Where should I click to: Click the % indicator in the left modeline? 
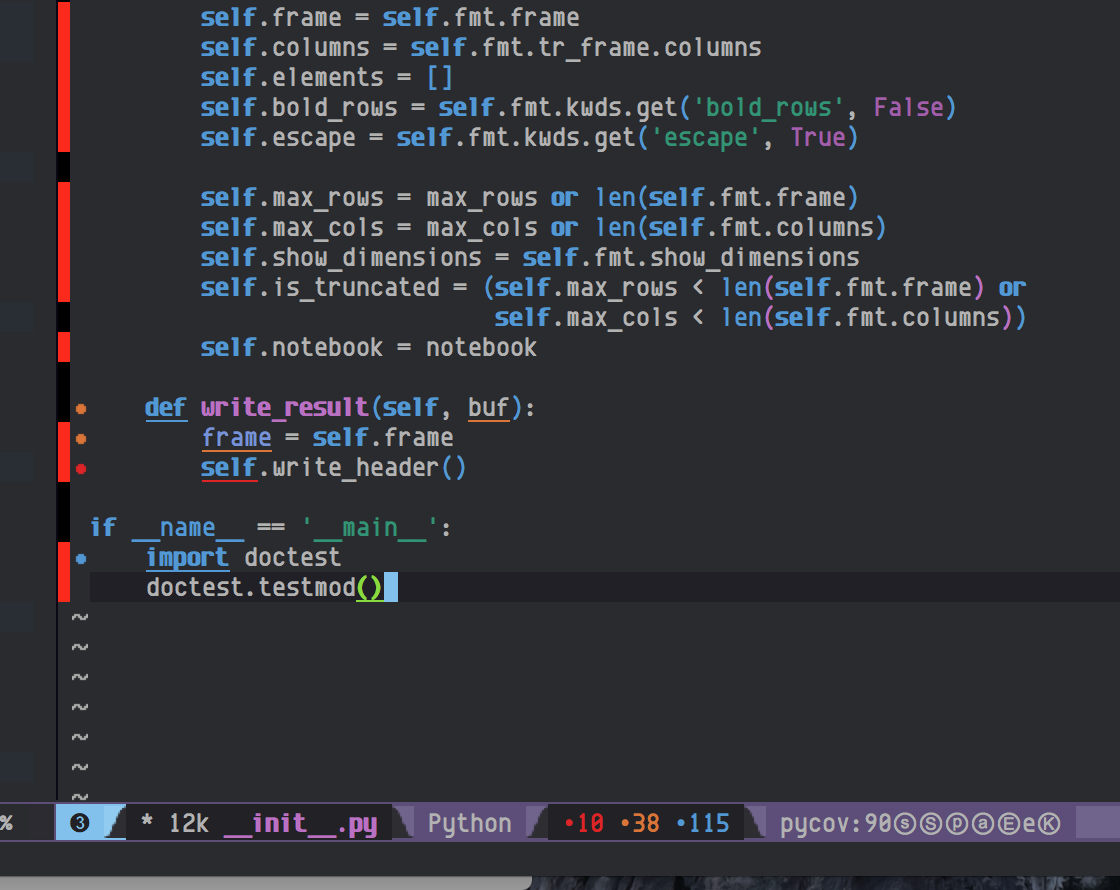click(x=6, y=823)
